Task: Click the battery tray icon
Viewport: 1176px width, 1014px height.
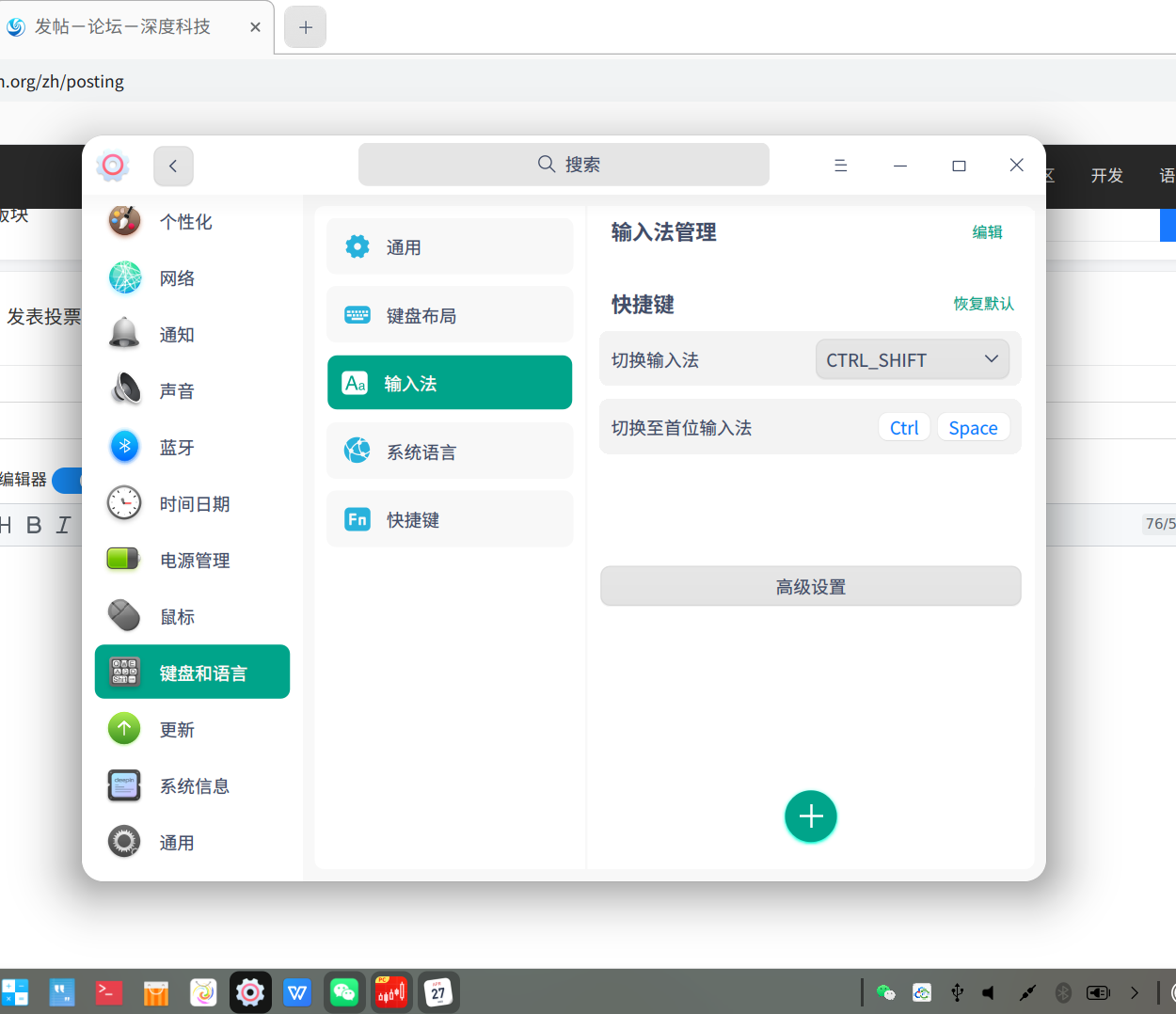Action: click(1098, 992)
